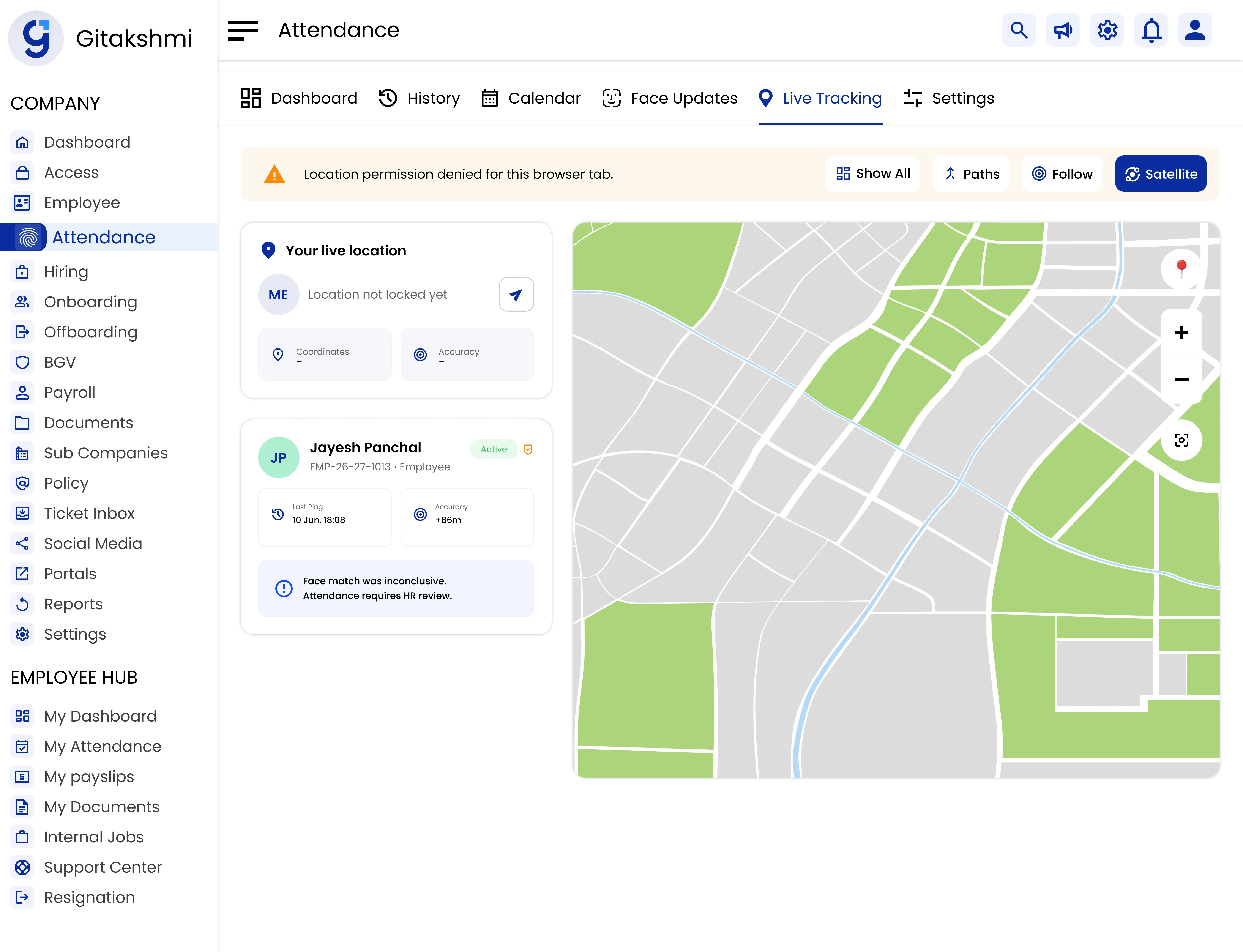Click the '10 Jun, 18:08' last ping value

(319, 520)
